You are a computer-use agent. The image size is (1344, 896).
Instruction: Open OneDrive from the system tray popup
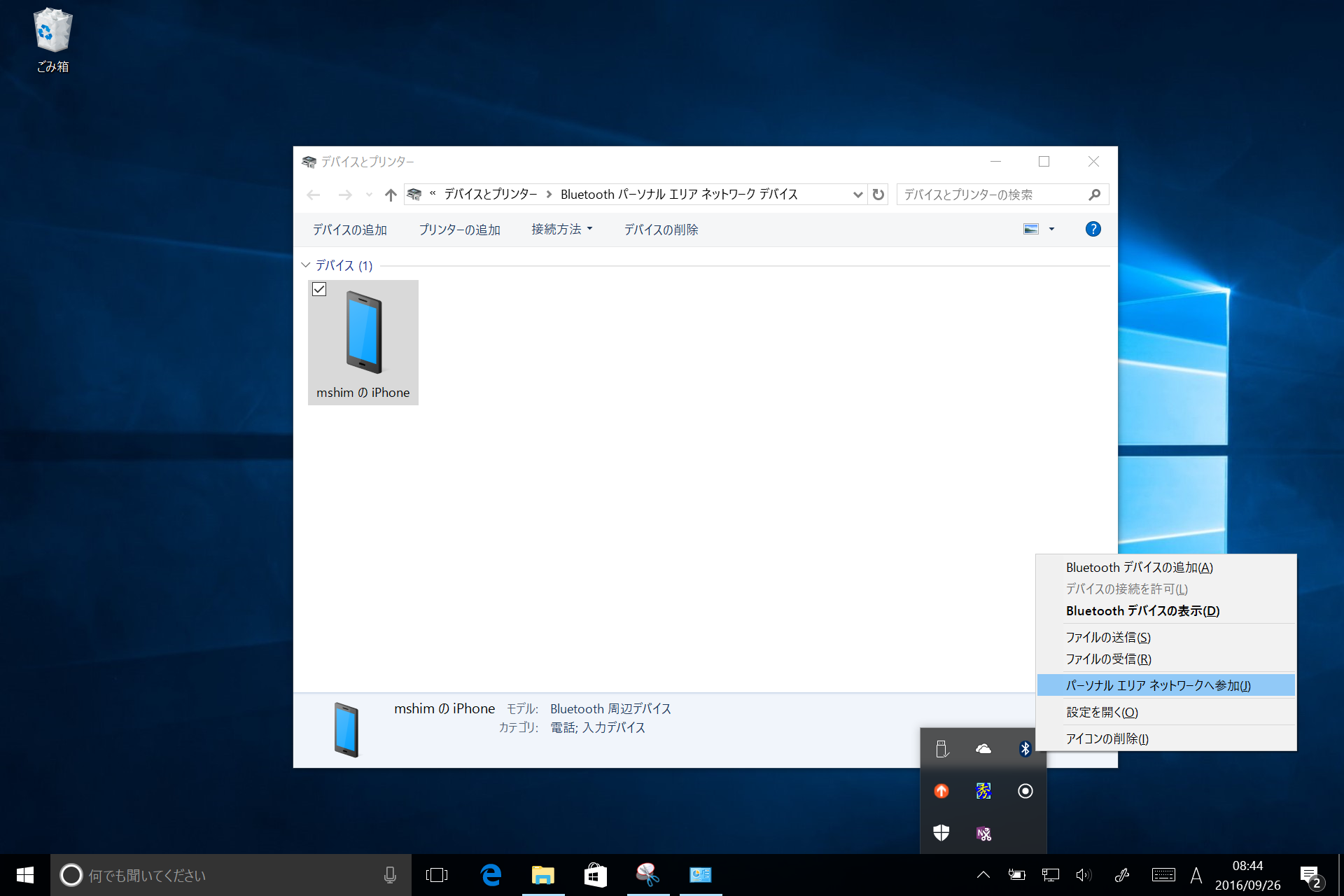pyautogui.click(x=983, y=748)
